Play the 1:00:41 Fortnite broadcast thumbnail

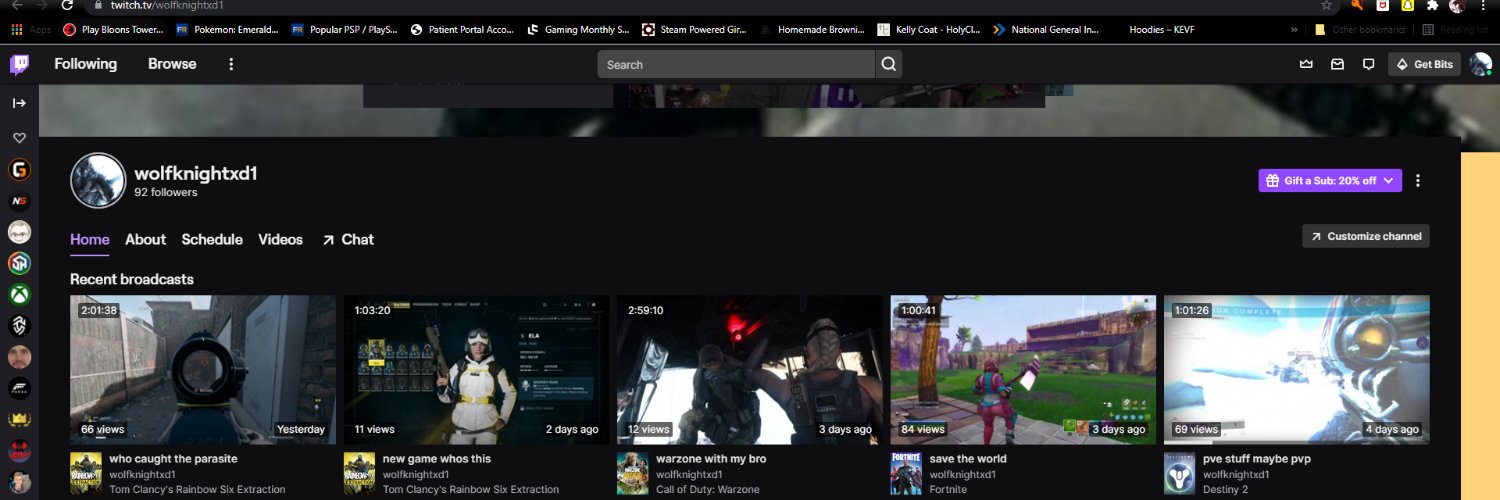point(1023,369)
